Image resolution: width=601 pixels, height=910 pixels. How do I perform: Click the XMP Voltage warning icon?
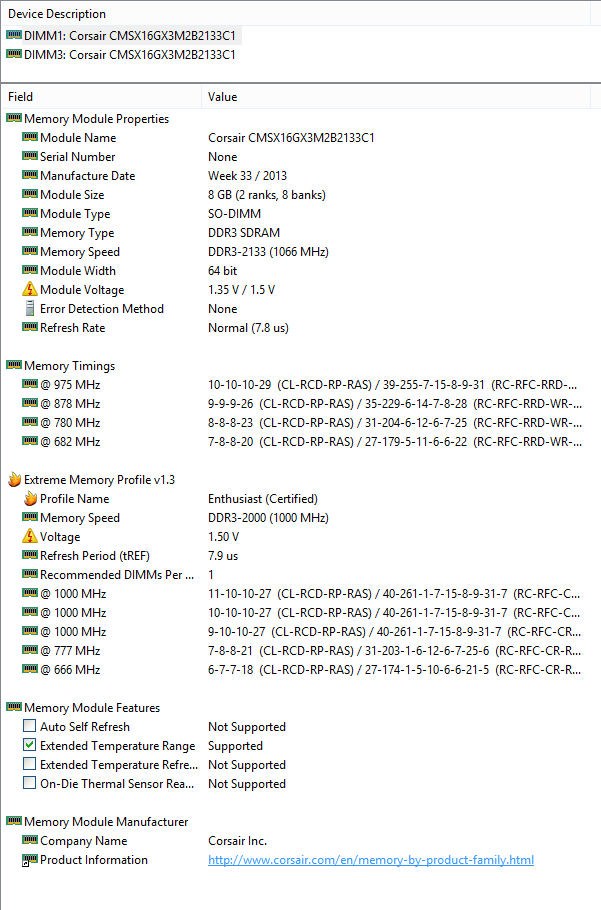tap(30, 536)
